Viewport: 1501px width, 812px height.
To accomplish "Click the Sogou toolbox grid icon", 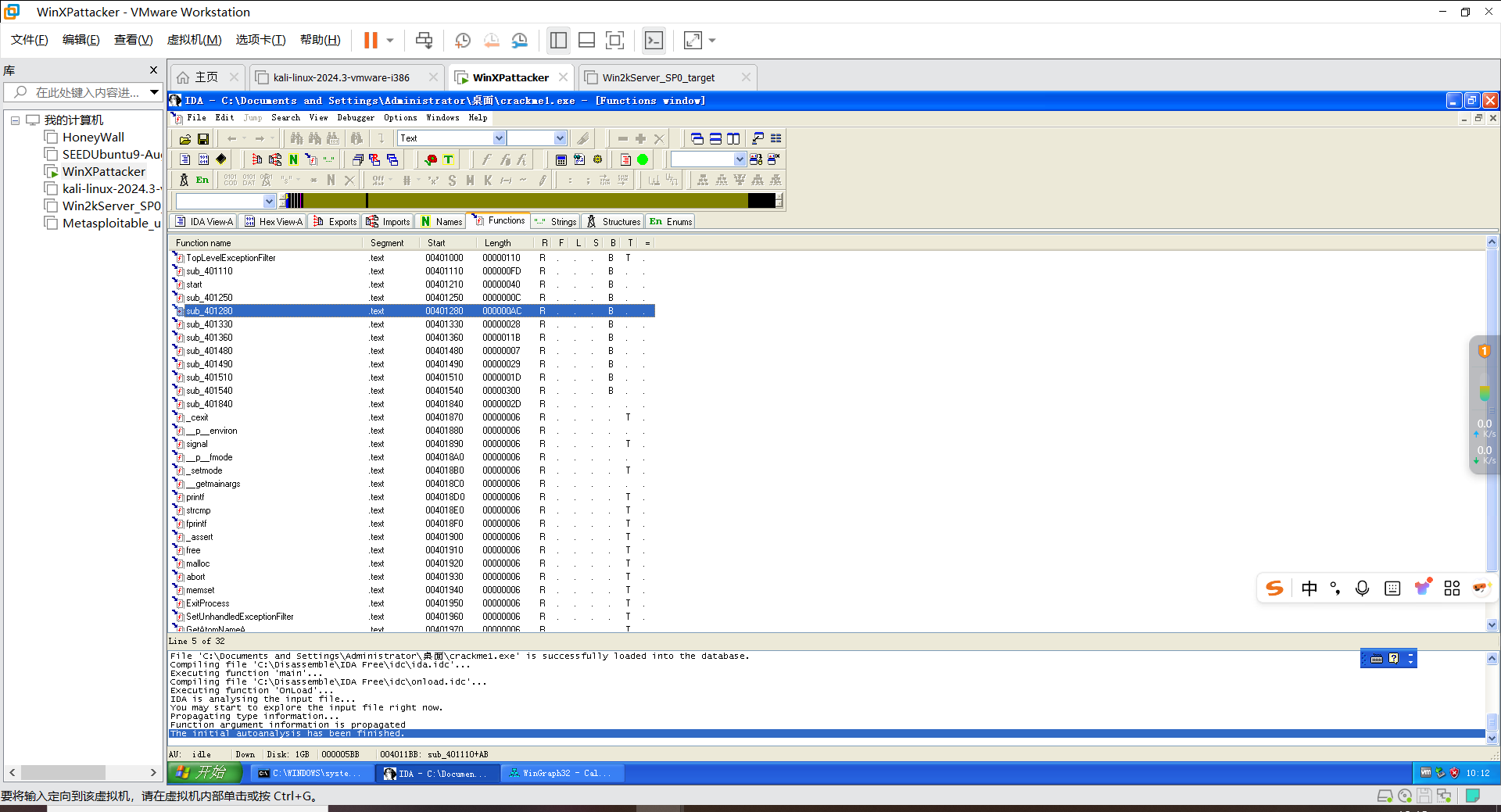I will [1452, 588].
